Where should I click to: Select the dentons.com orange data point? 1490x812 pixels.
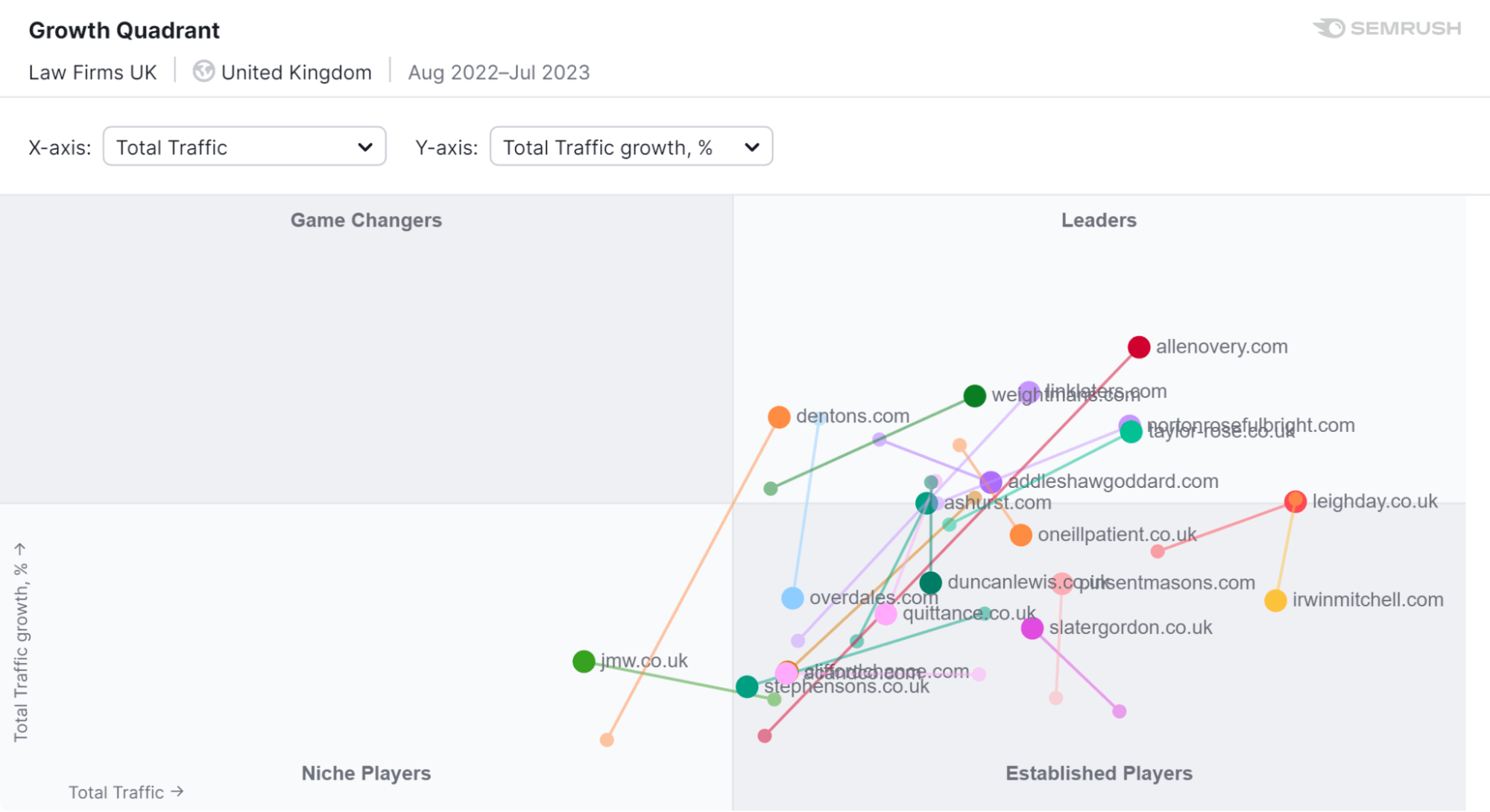[779, 417]
